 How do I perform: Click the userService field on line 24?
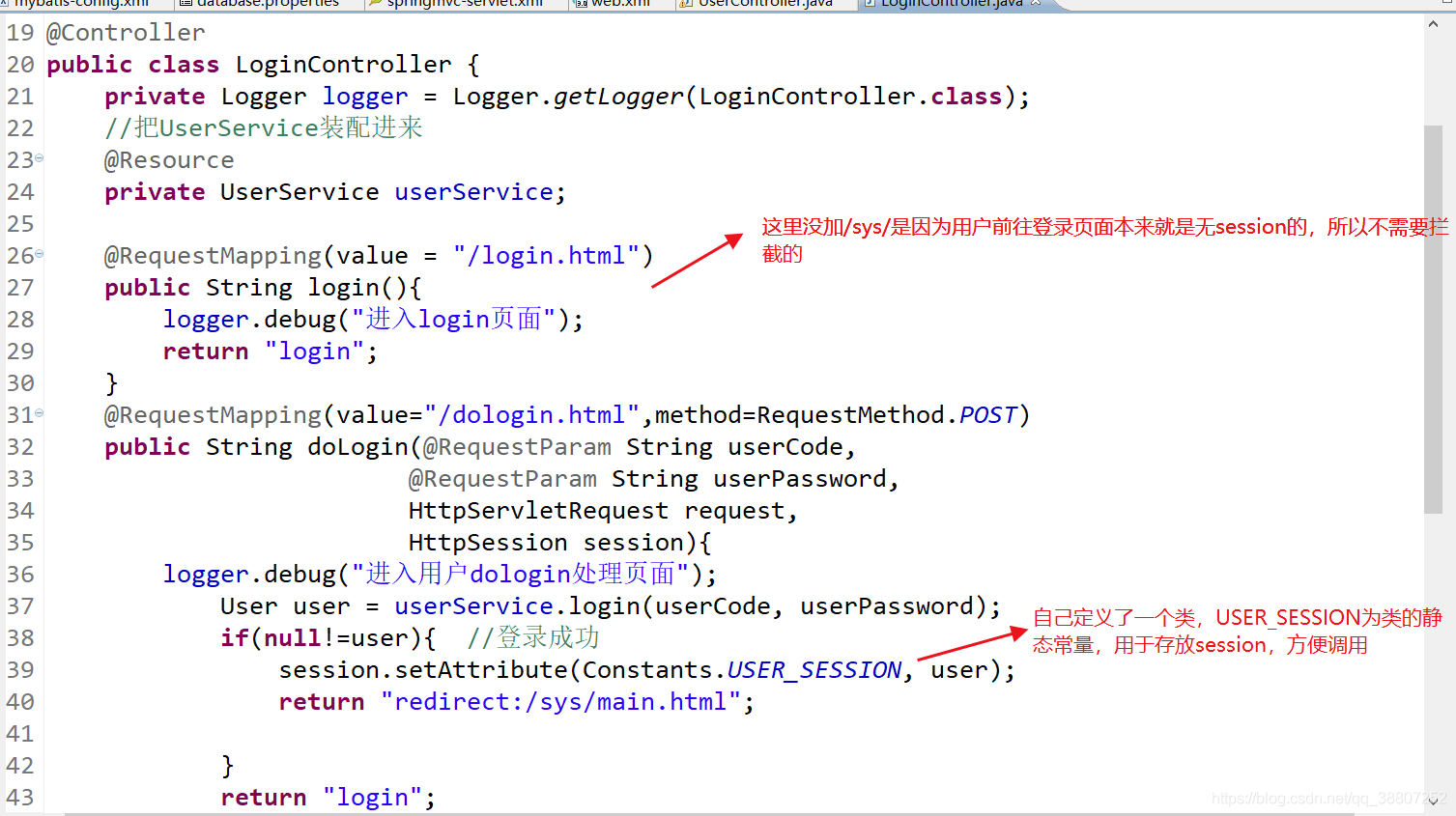pyautogui.click(x=473, y=192)
